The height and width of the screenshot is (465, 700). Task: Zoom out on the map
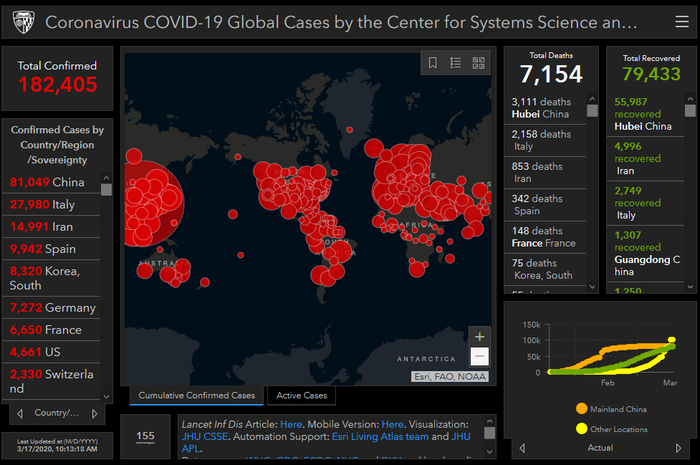[480, 357]
